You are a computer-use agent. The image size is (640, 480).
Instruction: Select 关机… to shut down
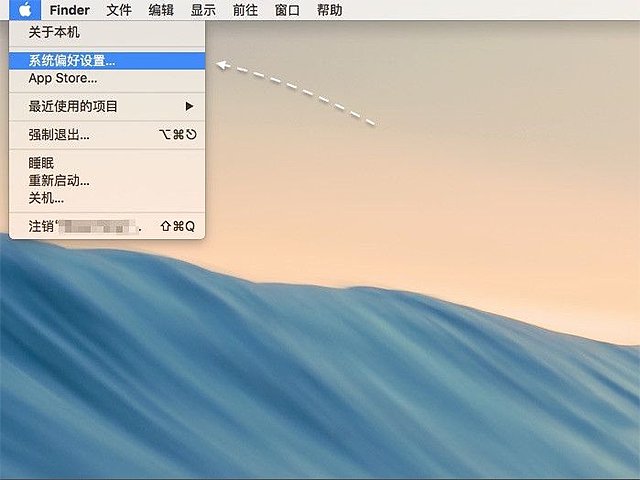coord(107,198)
